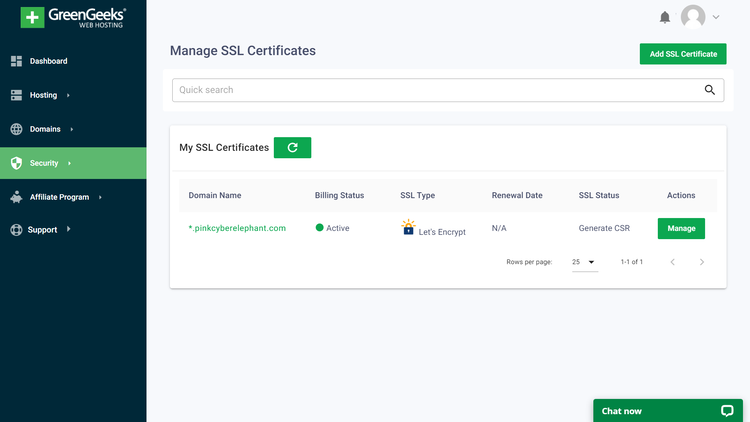
Task: Focus the Quick search field
Action: pyautogui.click(x=448, y=90)
